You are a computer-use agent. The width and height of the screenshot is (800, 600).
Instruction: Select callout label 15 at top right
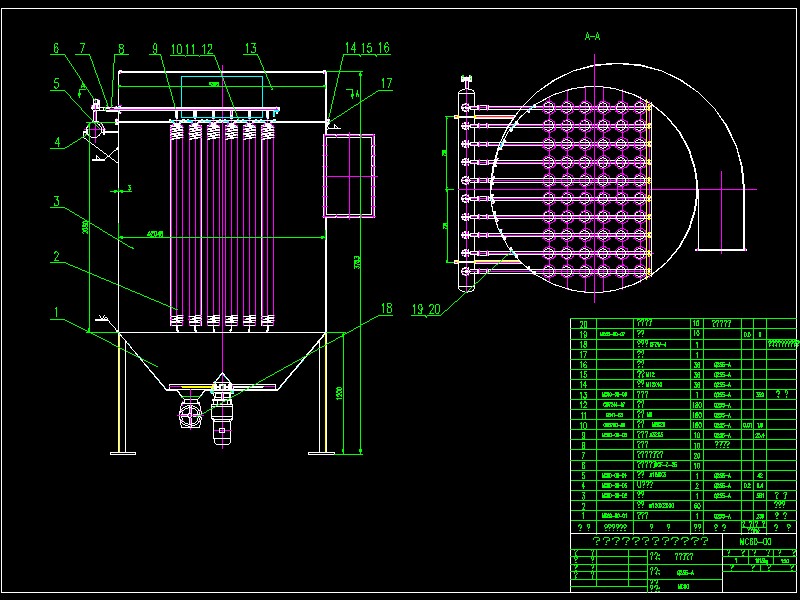click(367, 47)
